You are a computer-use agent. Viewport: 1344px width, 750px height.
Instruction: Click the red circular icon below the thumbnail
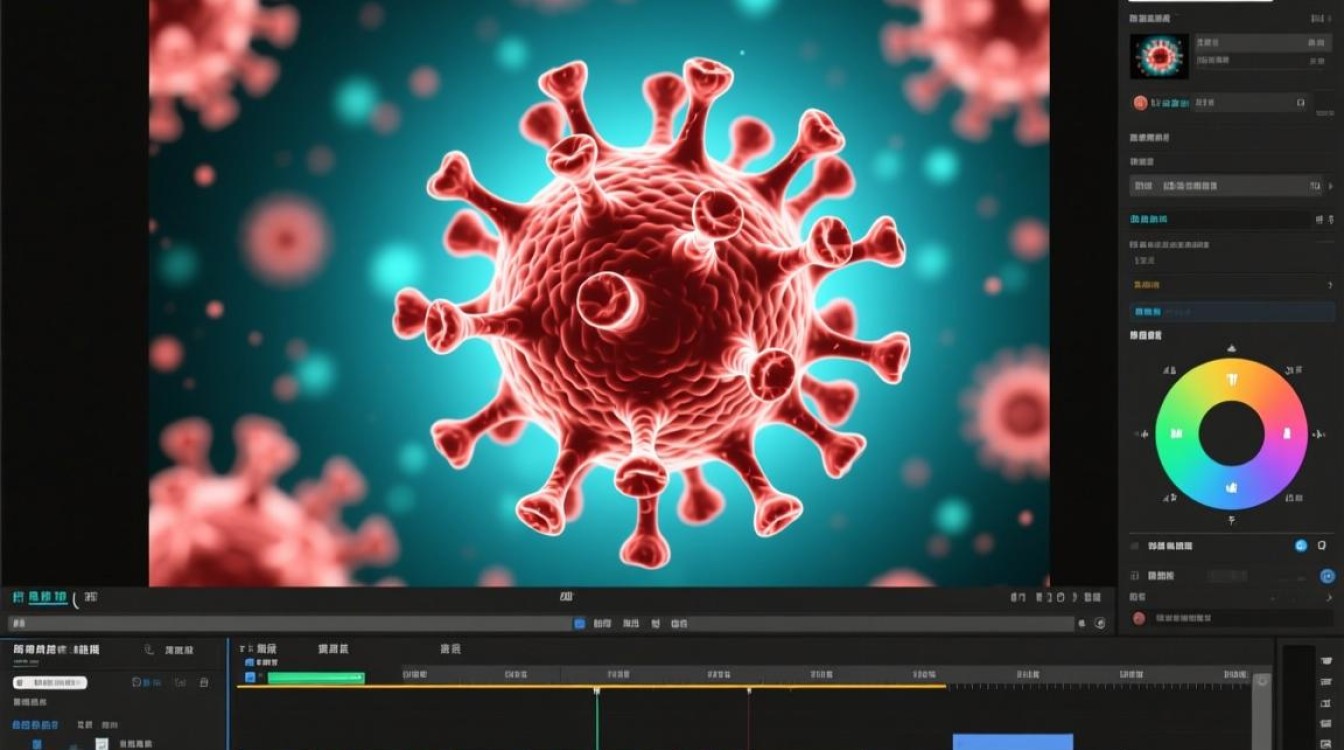[x=1140, y=103]
